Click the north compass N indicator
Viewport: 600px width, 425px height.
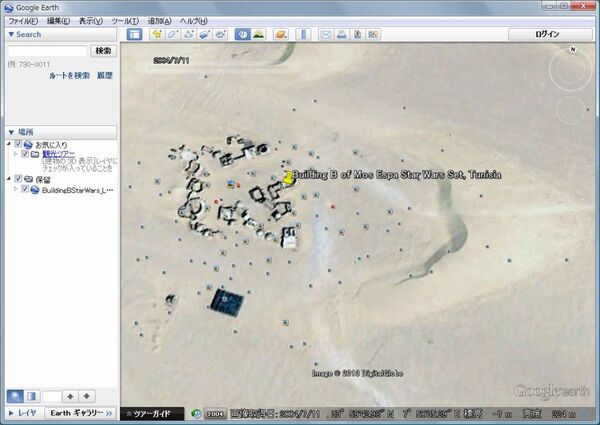(x=573, y=49)
